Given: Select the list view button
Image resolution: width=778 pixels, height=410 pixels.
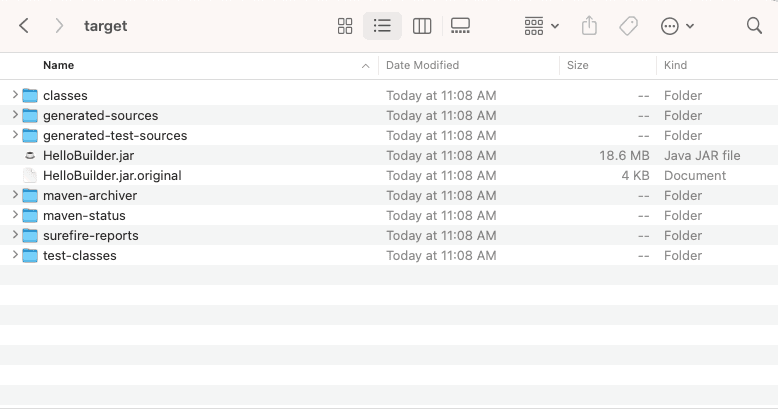Looking at the screenshot, I should (x=382, y=26).
